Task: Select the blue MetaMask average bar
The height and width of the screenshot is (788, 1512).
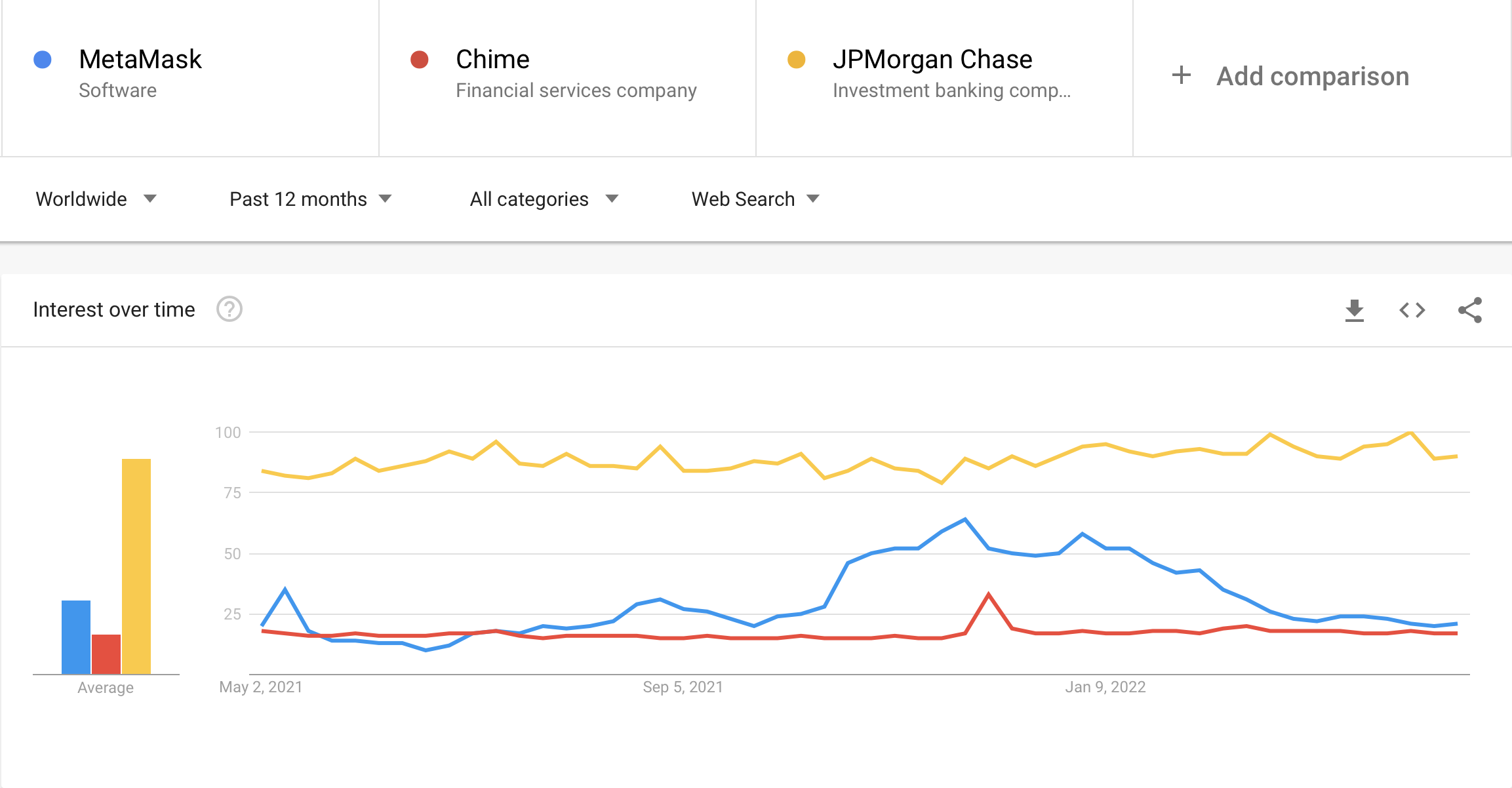Action: coord(76,637)
